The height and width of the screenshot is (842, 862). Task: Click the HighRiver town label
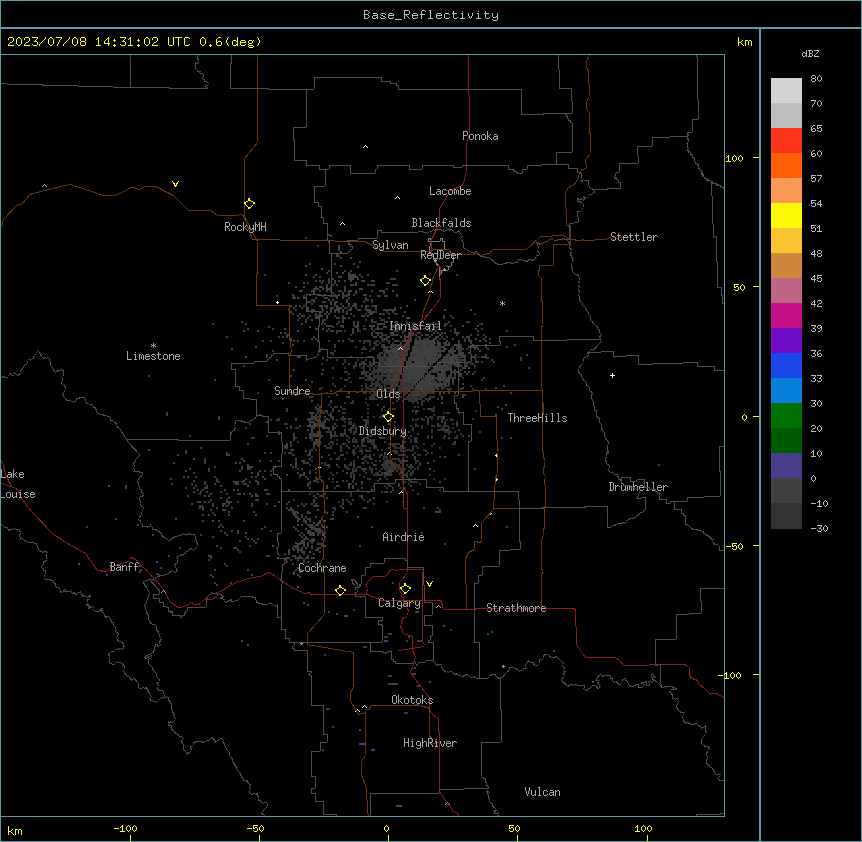(430, 743)
